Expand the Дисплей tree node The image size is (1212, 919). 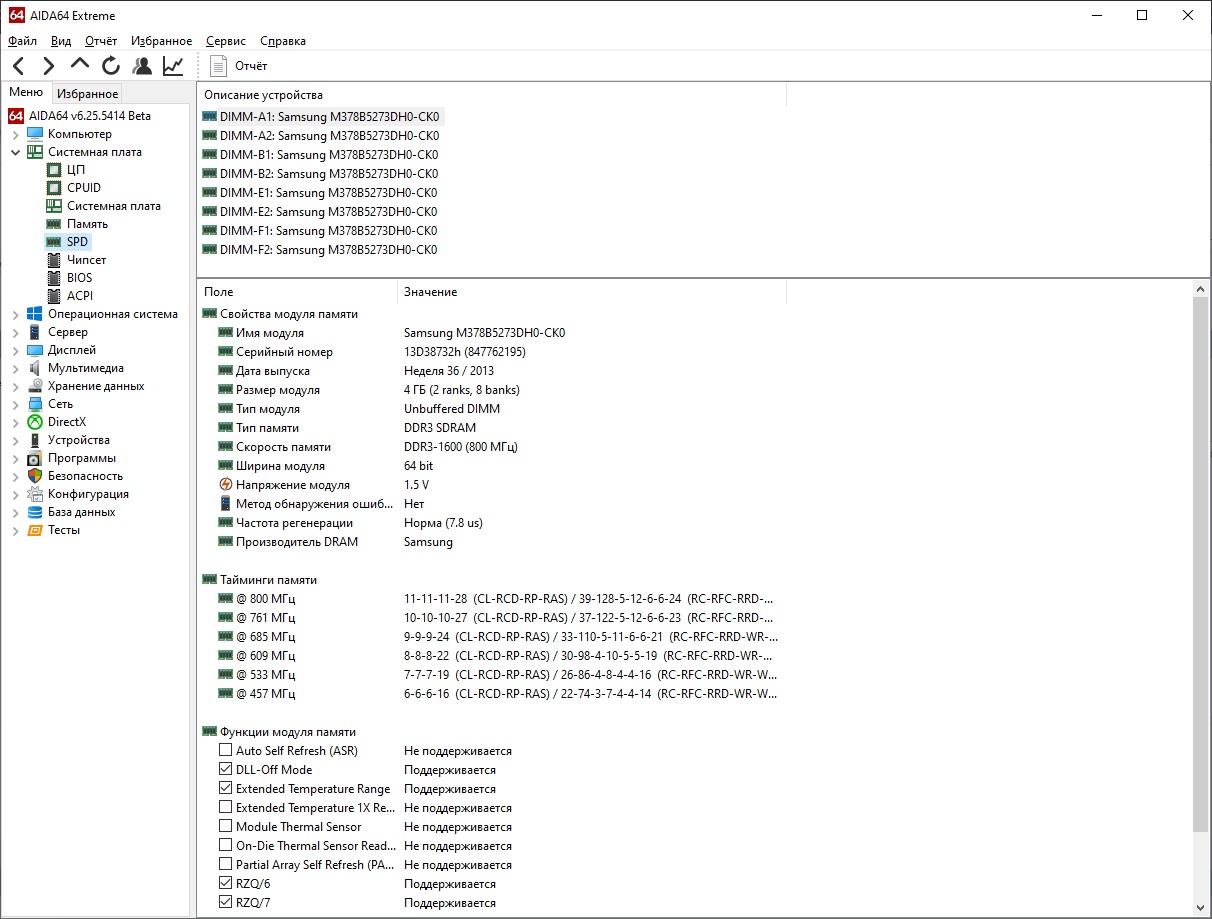pyautogui.click(x=15, y=350)
